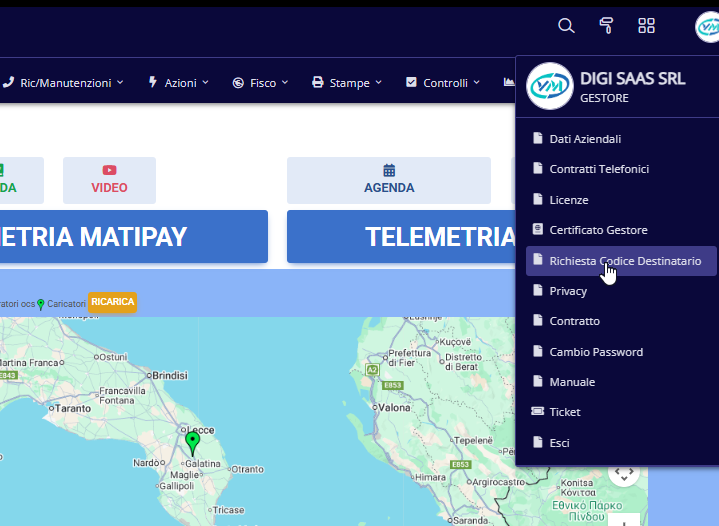
Task: Click the paint roller theme icon
Action: [x=606, y=26]
